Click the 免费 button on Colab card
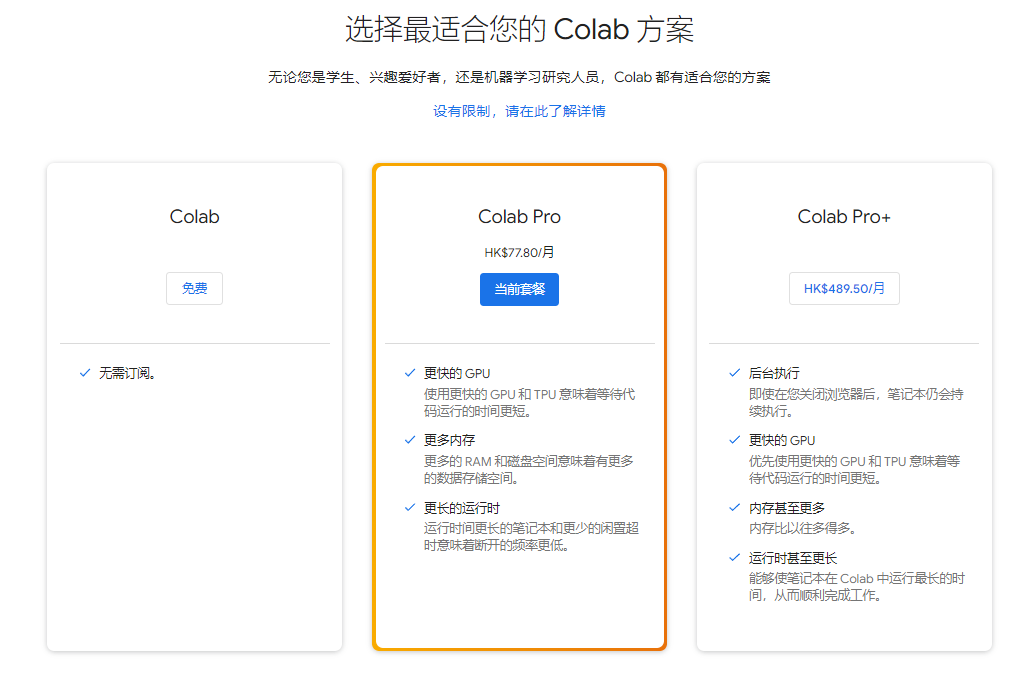This screenshot has width=1030, height=673. (x=194, y=288)
